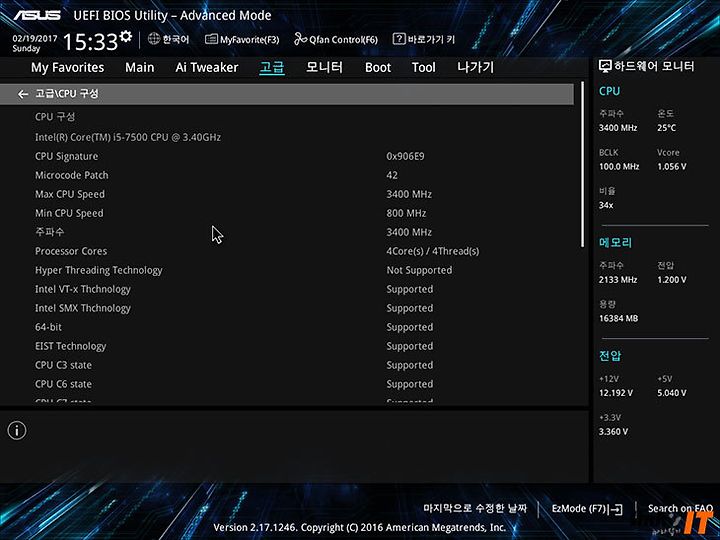Image resolution: width=720 pixels, height=540 pixels.
Task: Click the globe language icon
Action: click(154, 39)
